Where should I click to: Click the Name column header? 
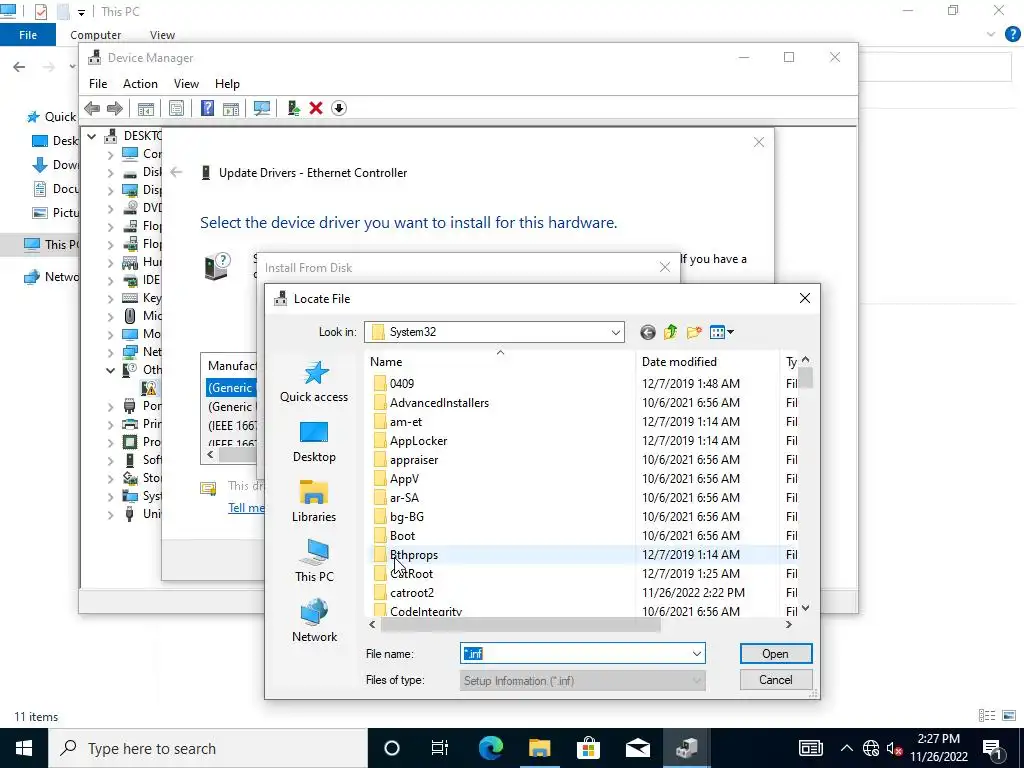[500, 362]
